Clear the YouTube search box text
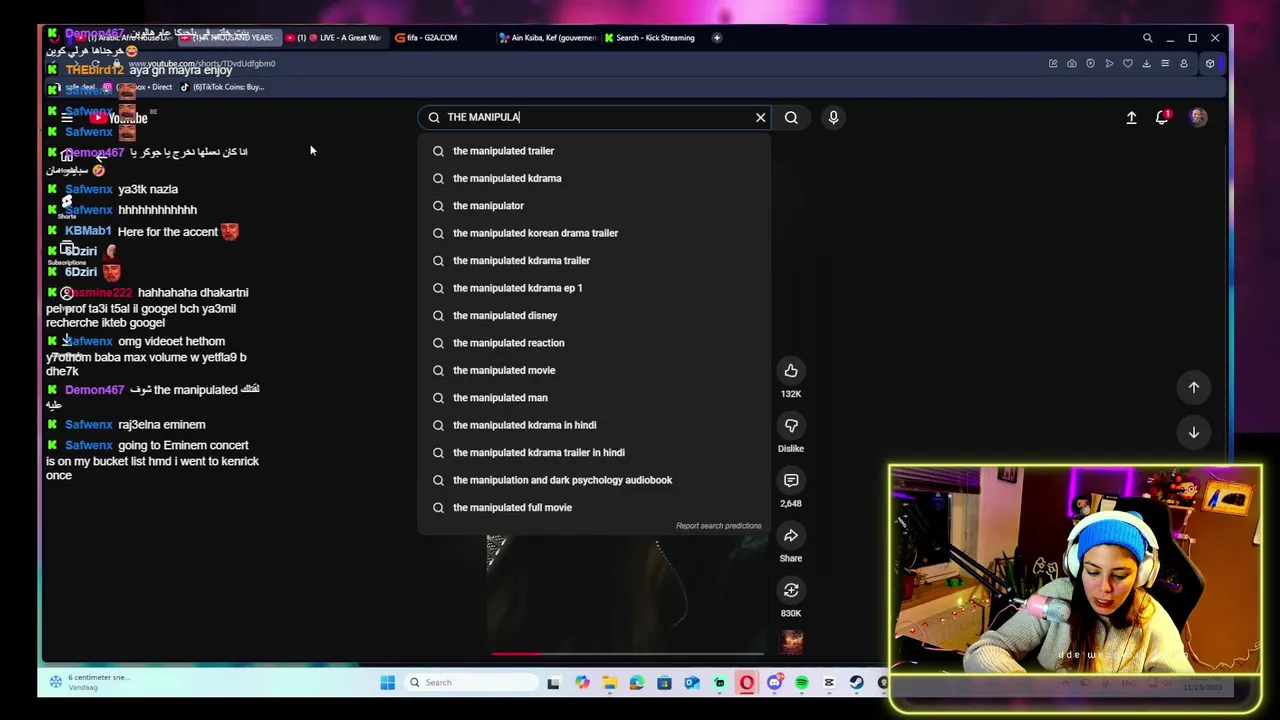The width and height of the screenshot is (1280, 720). pos(760,117)
